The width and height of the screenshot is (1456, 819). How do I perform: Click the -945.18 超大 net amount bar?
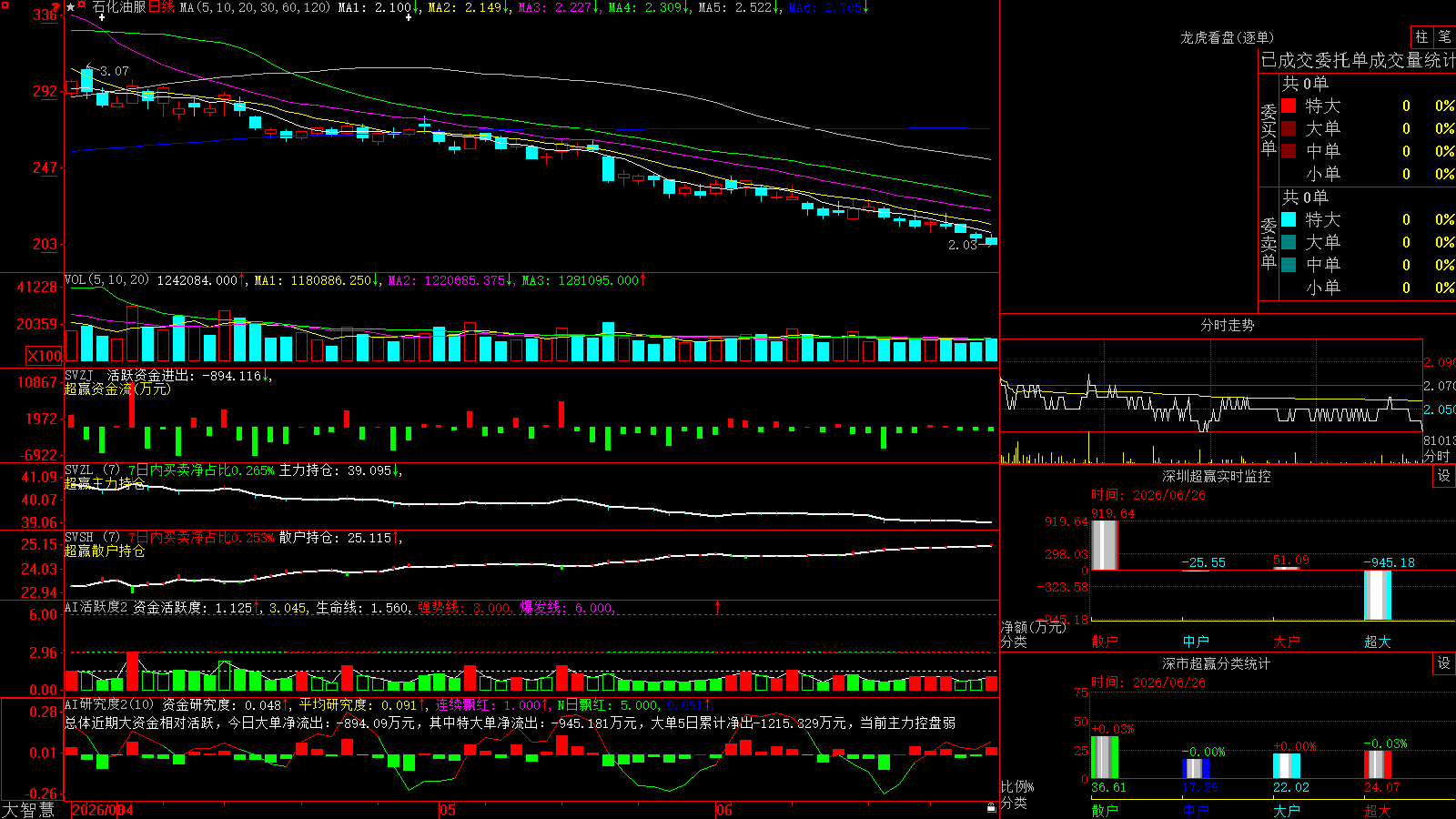pos(1377,595)
